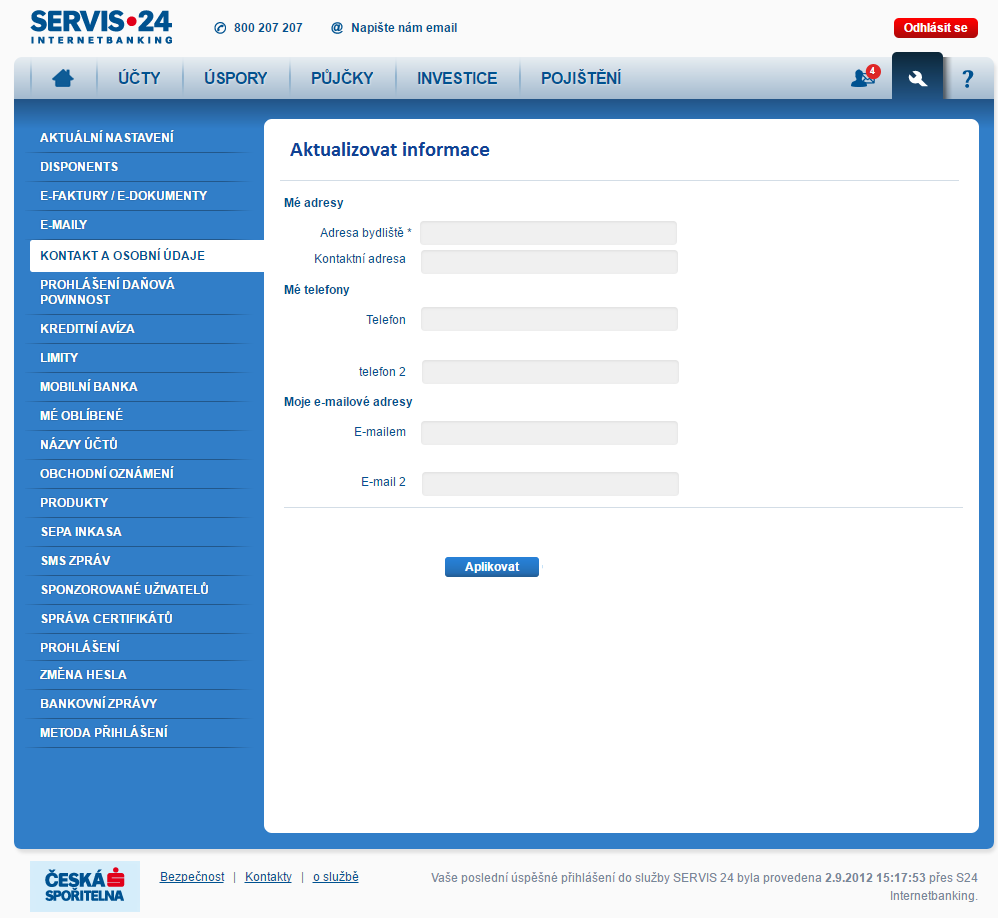
Task: Open MÉ OBLÍBENÉ sidebar item
Action: (x=81, y=416)
